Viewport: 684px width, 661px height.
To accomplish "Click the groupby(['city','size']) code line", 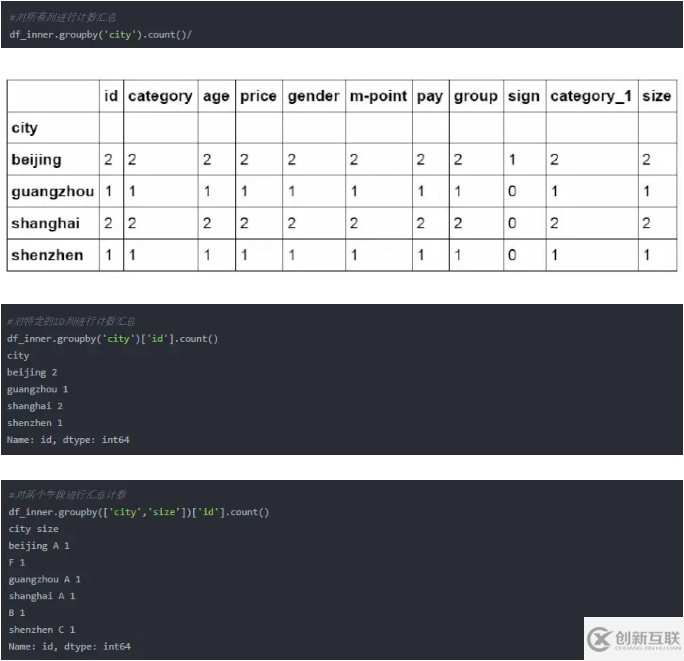I will [138, 512].
